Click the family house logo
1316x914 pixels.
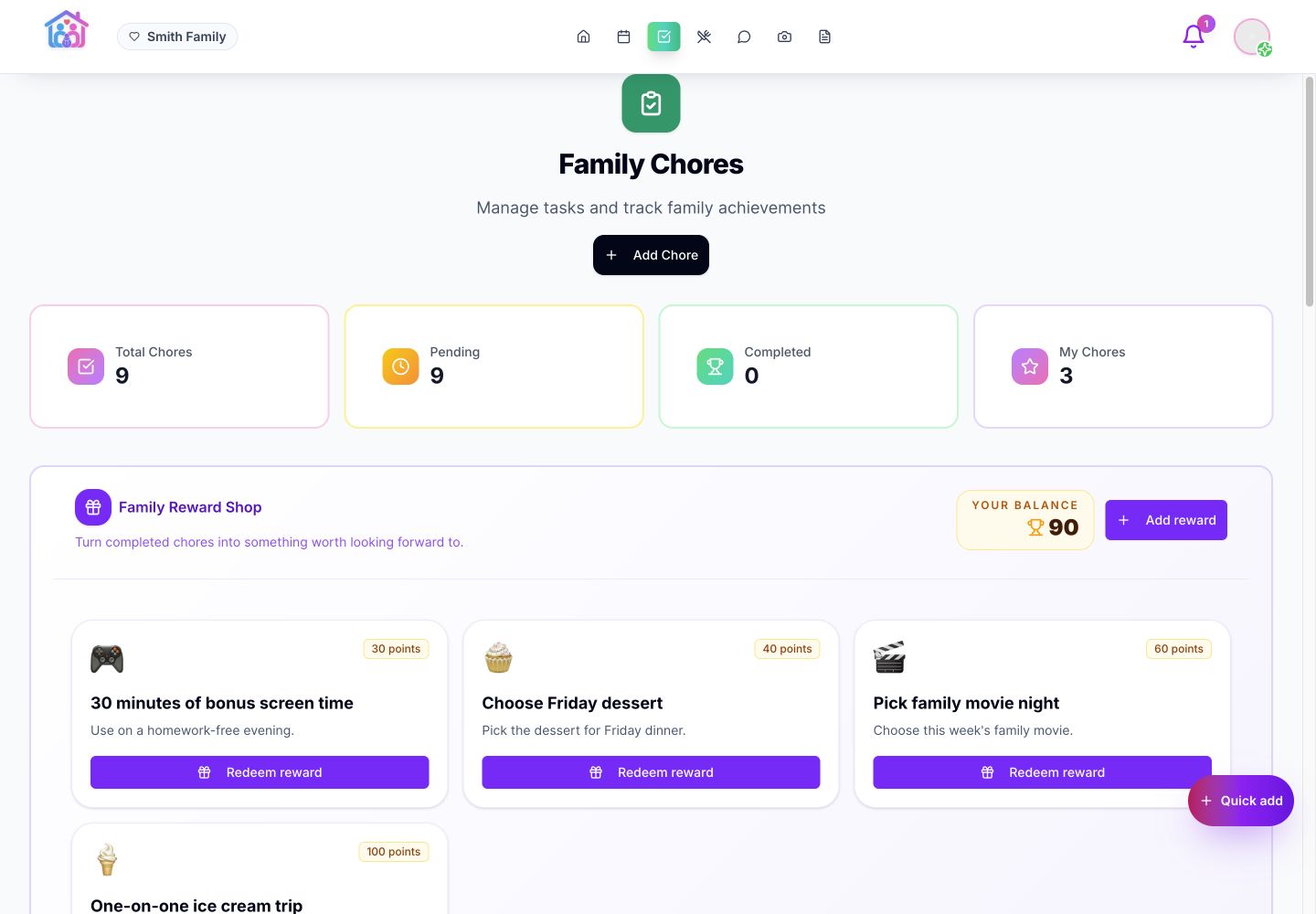click(66, 30)
